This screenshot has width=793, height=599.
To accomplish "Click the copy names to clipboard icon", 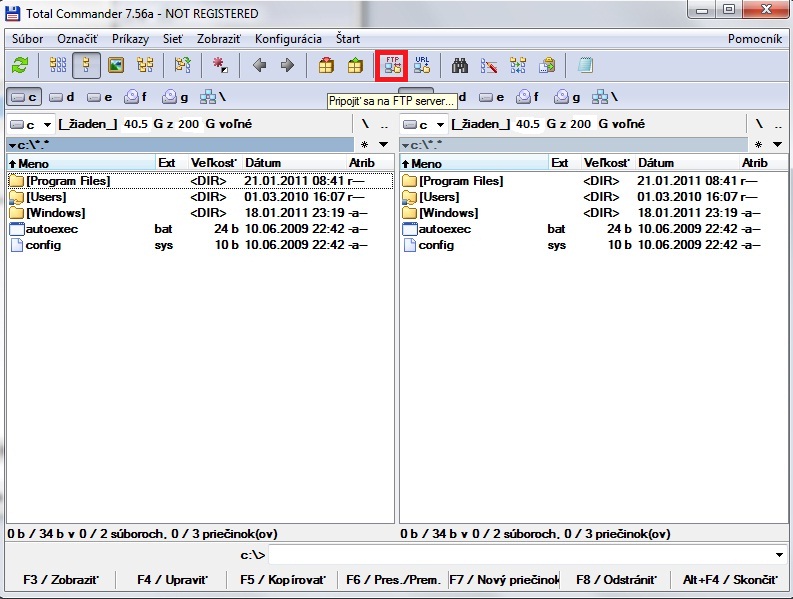I will (x=547, y=65).
